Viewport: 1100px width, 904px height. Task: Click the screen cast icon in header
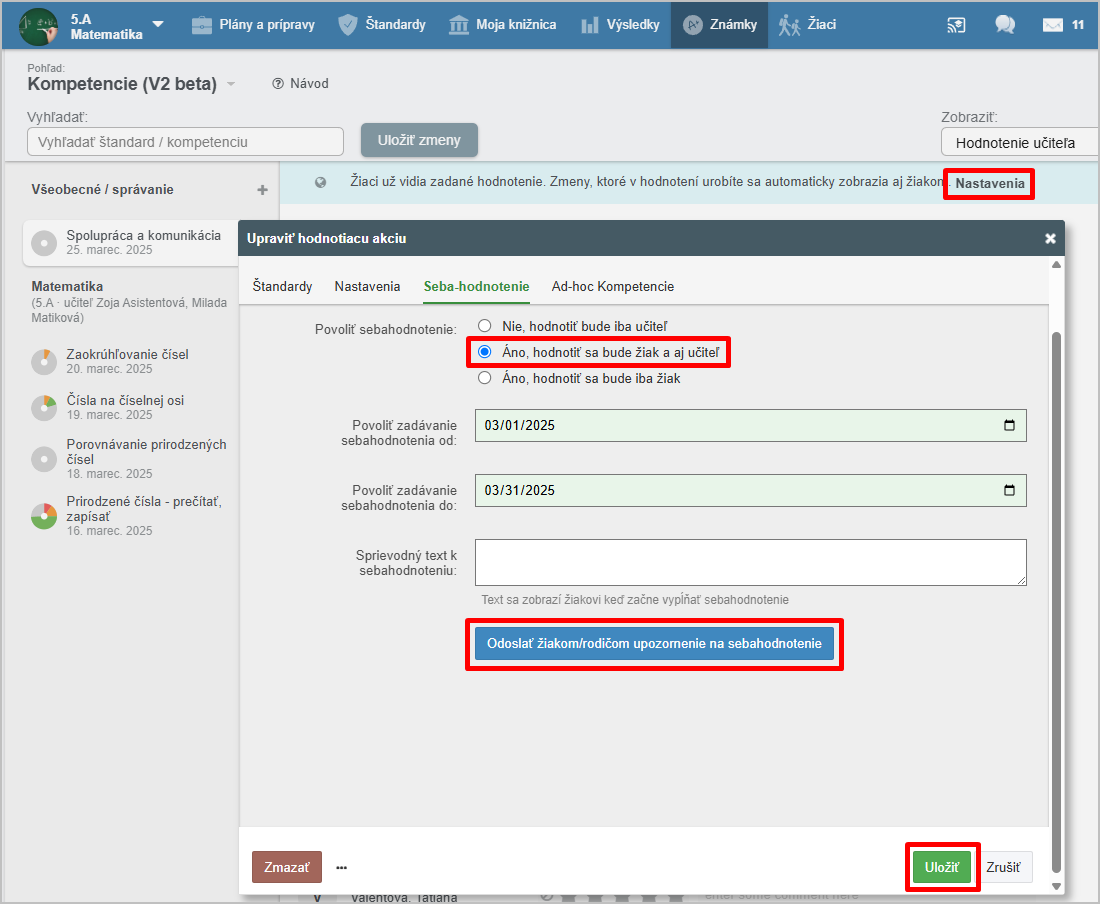coord(956,25)
